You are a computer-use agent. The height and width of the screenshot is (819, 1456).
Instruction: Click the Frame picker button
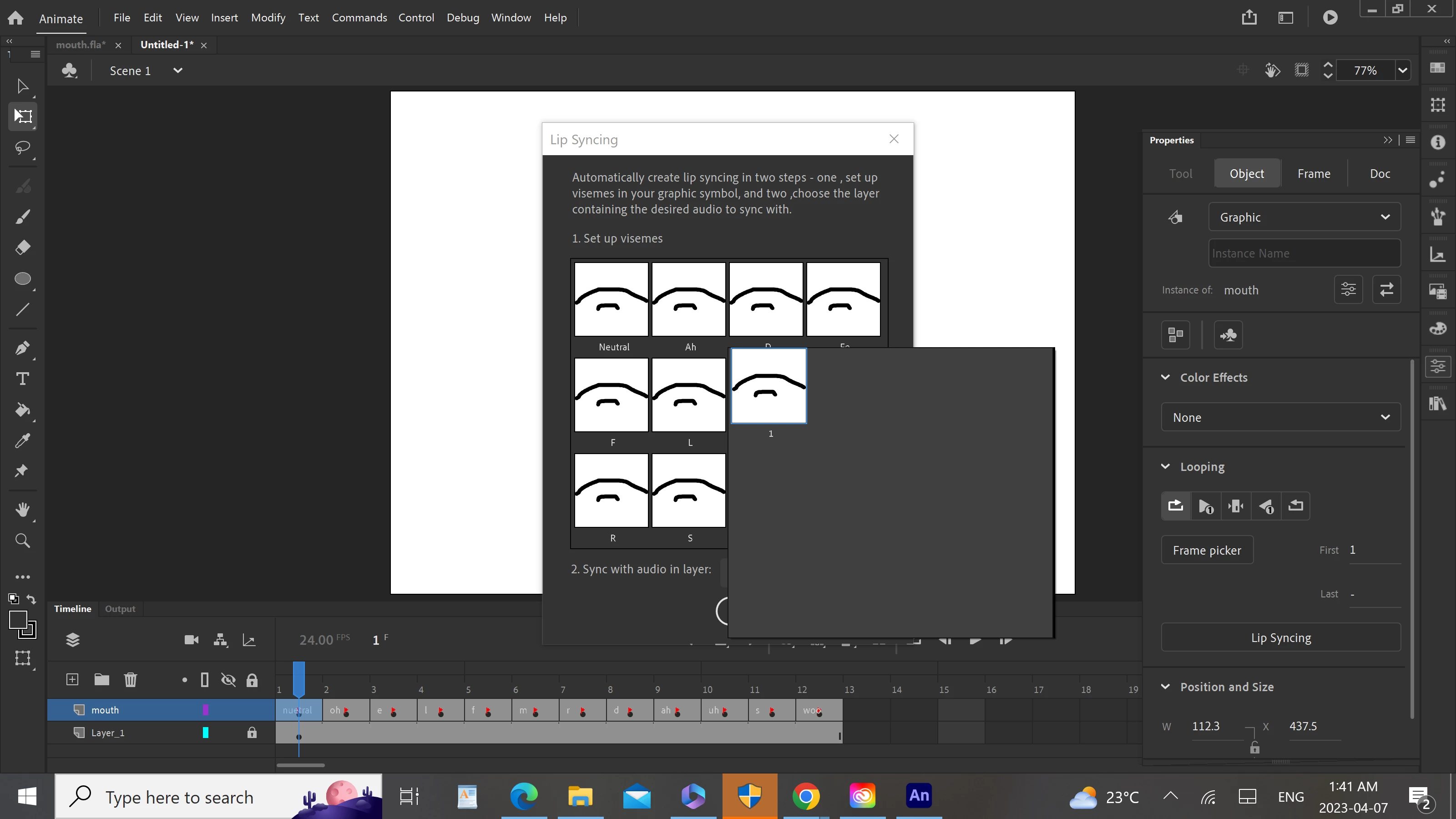tap(1207, 550)
